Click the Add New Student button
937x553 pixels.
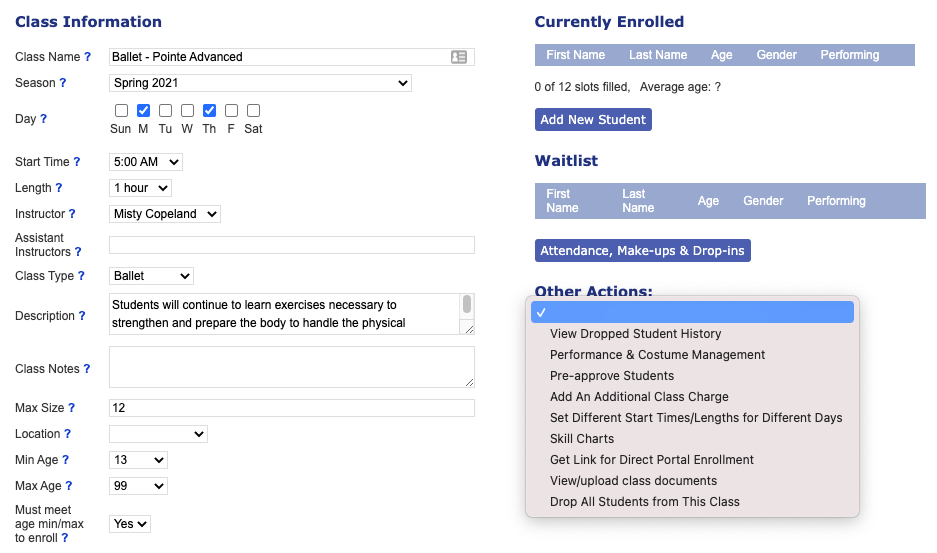(x=593, y=120)
